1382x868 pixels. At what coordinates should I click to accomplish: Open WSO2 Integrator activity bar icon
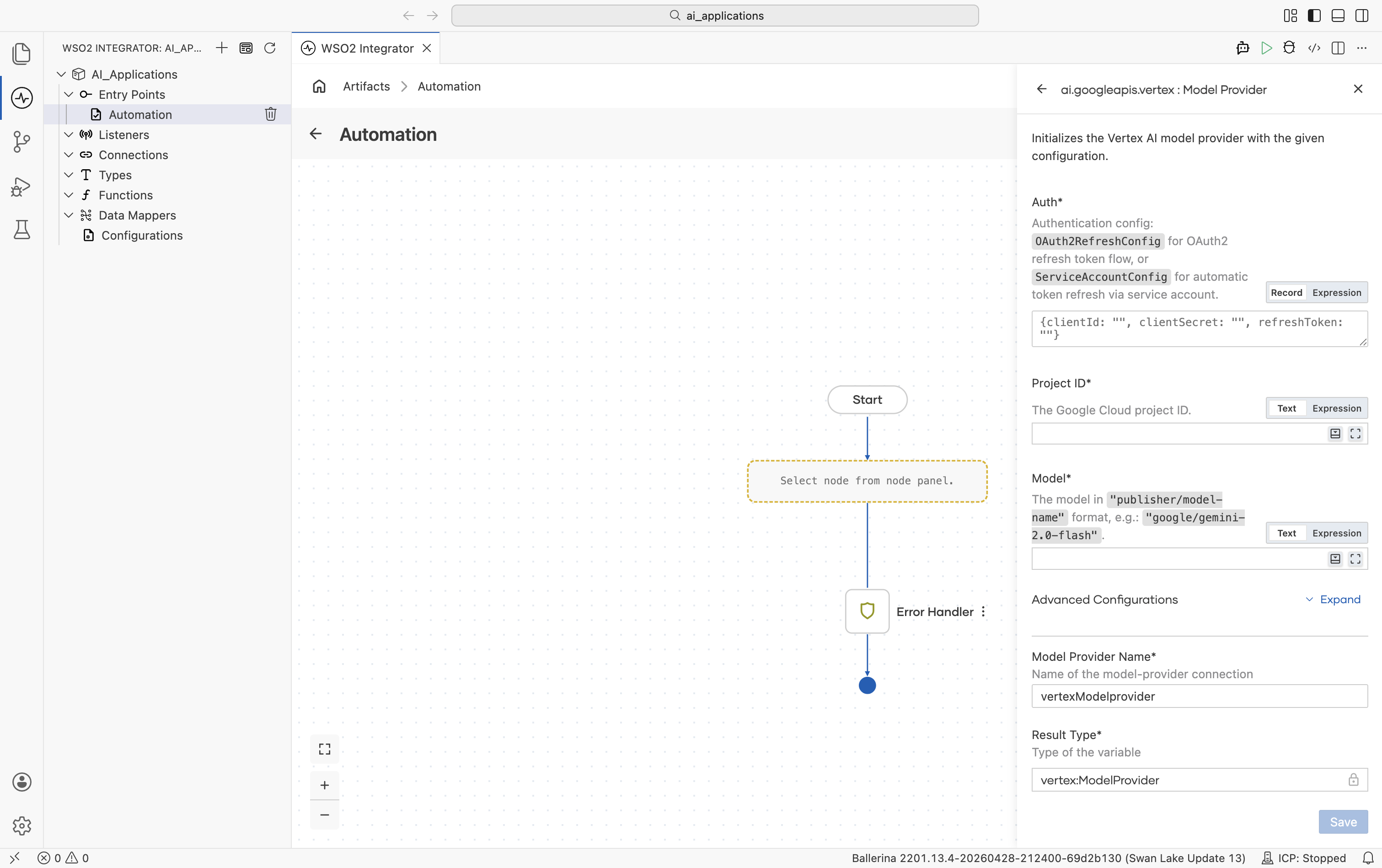coord(22,97)
